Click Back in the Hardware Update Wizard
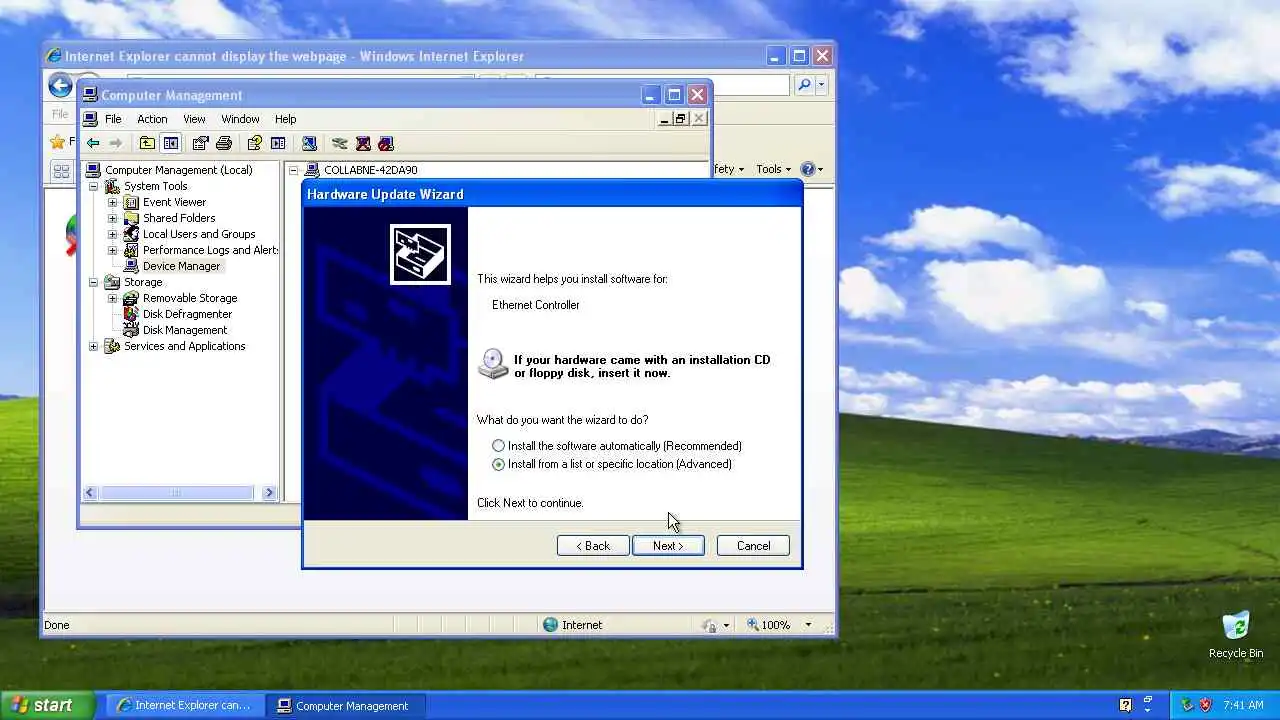This screenshot has width=1280, height=720. coord(593,546)
